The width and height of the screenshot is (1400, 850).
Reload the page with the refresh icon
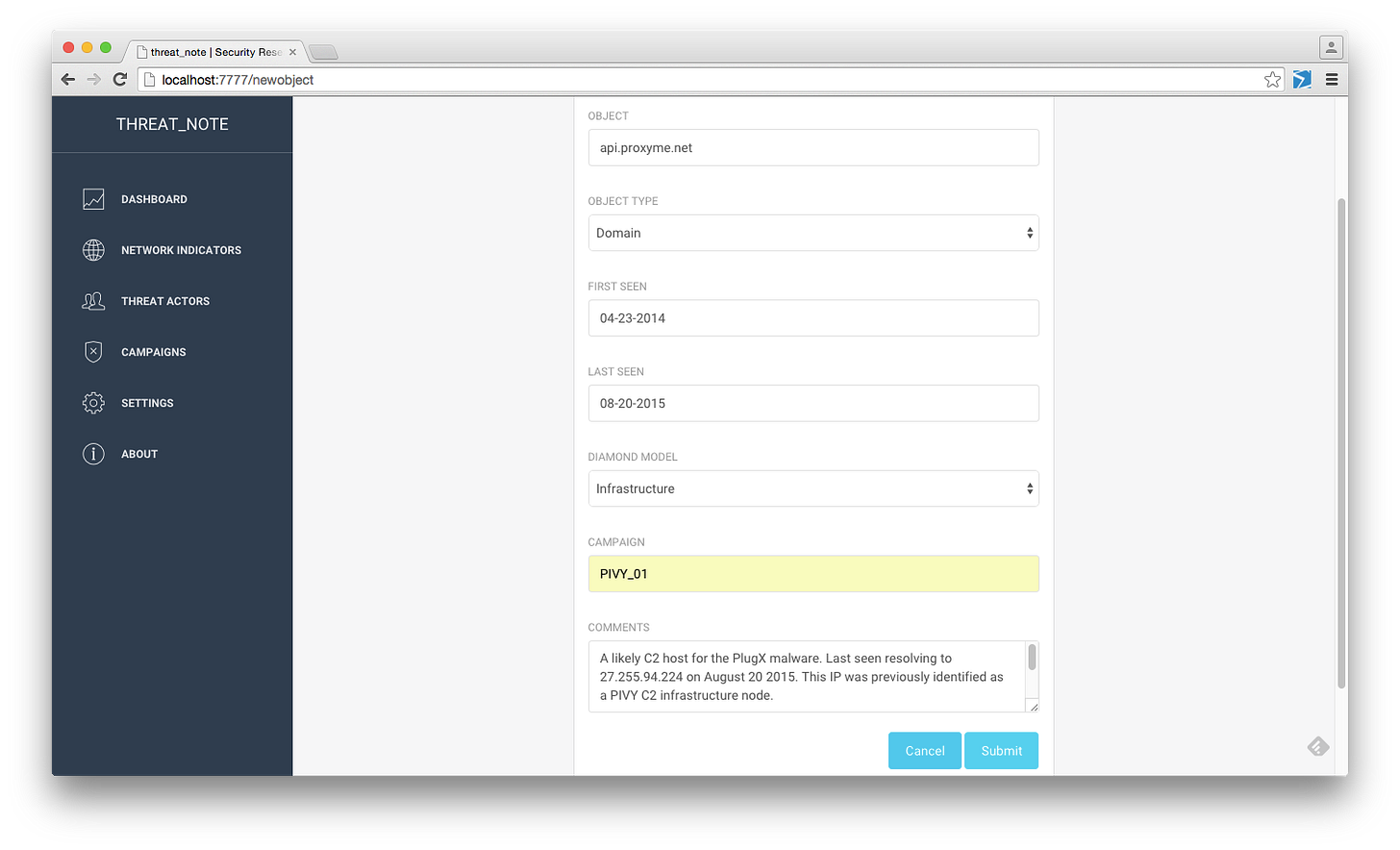click(x=119, y=80)
